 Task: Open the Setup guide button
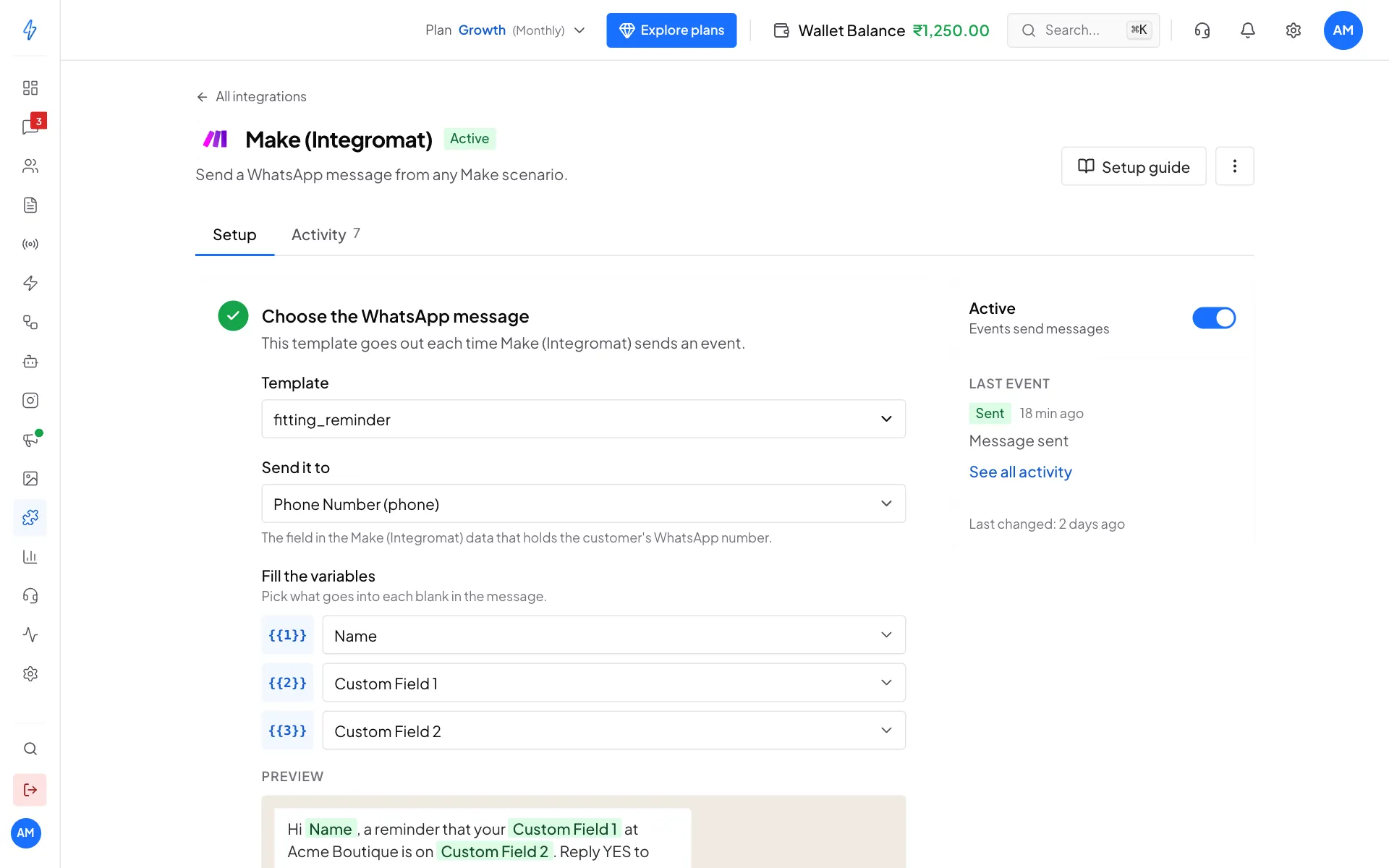[x=1133, y=167]
